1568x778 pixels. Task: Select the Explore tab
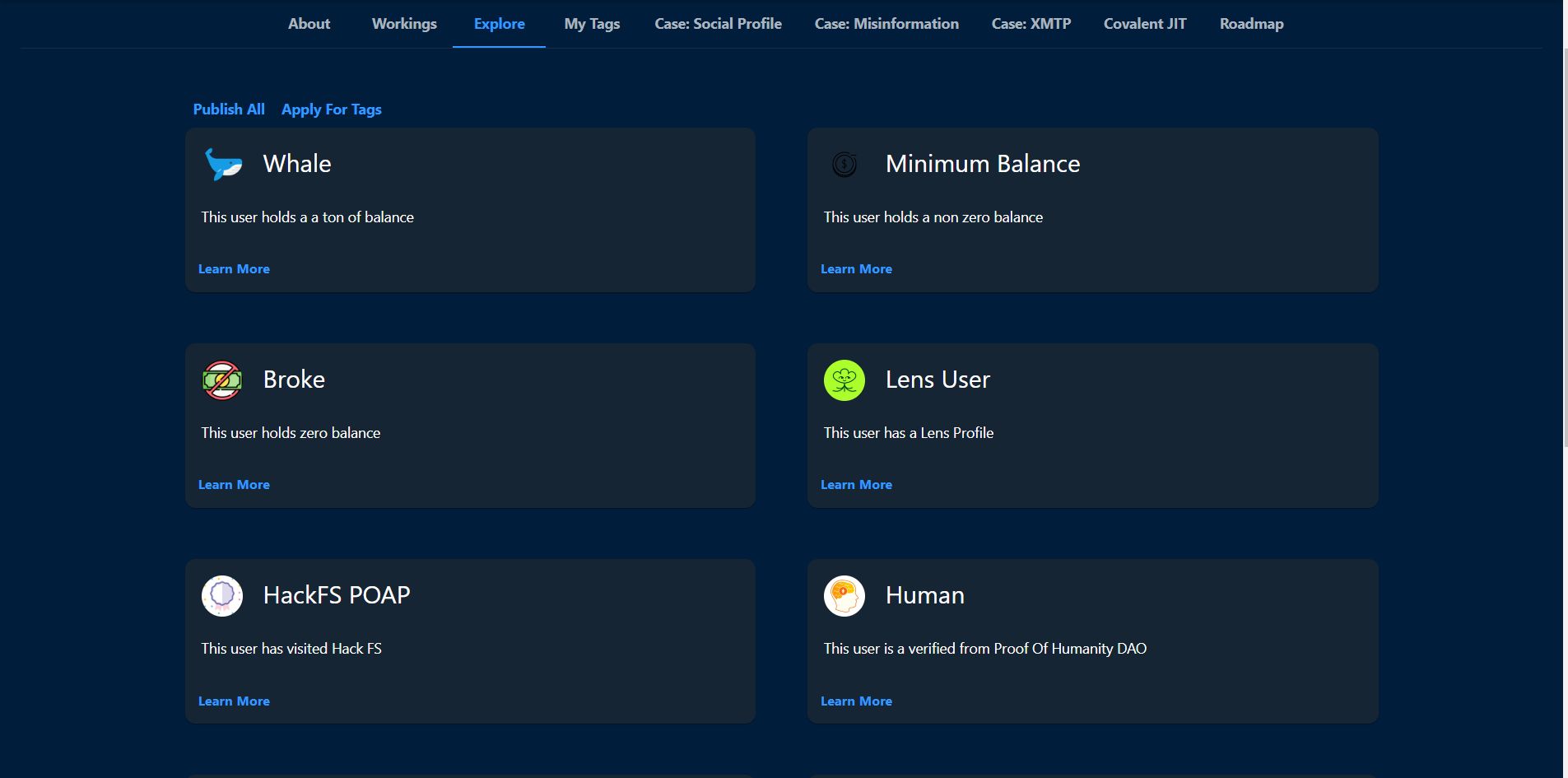(499, 24)
